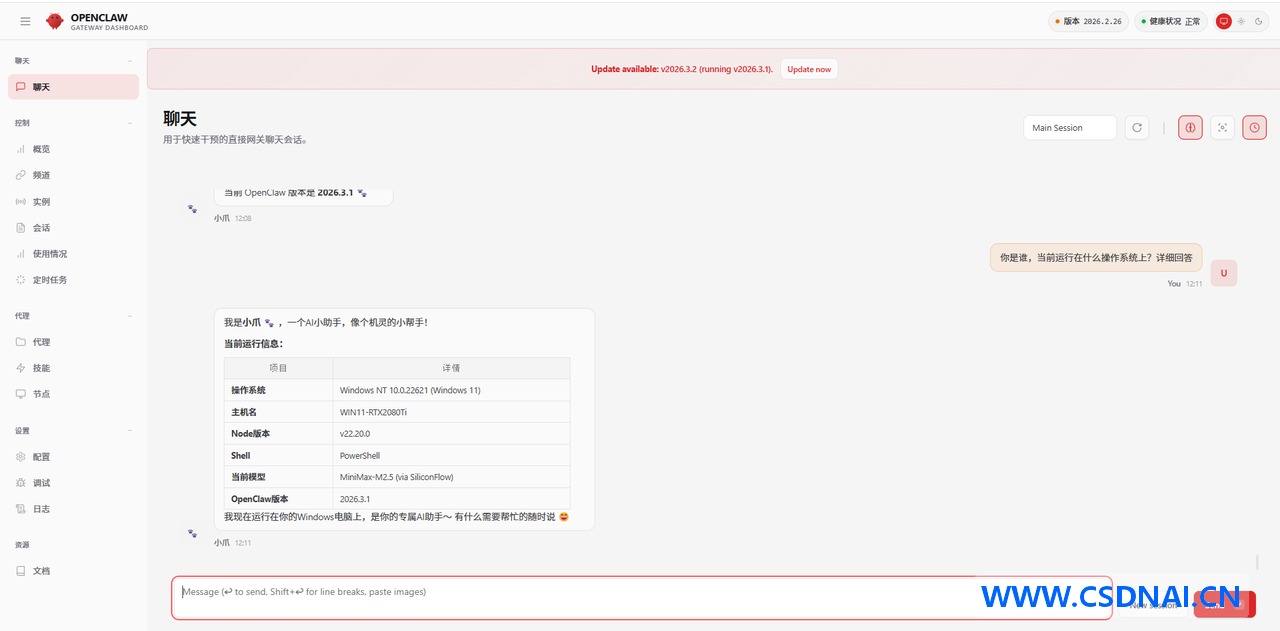Open 频道 via its link icon
Screen dimensions: 1280x631
coord(21,175)
